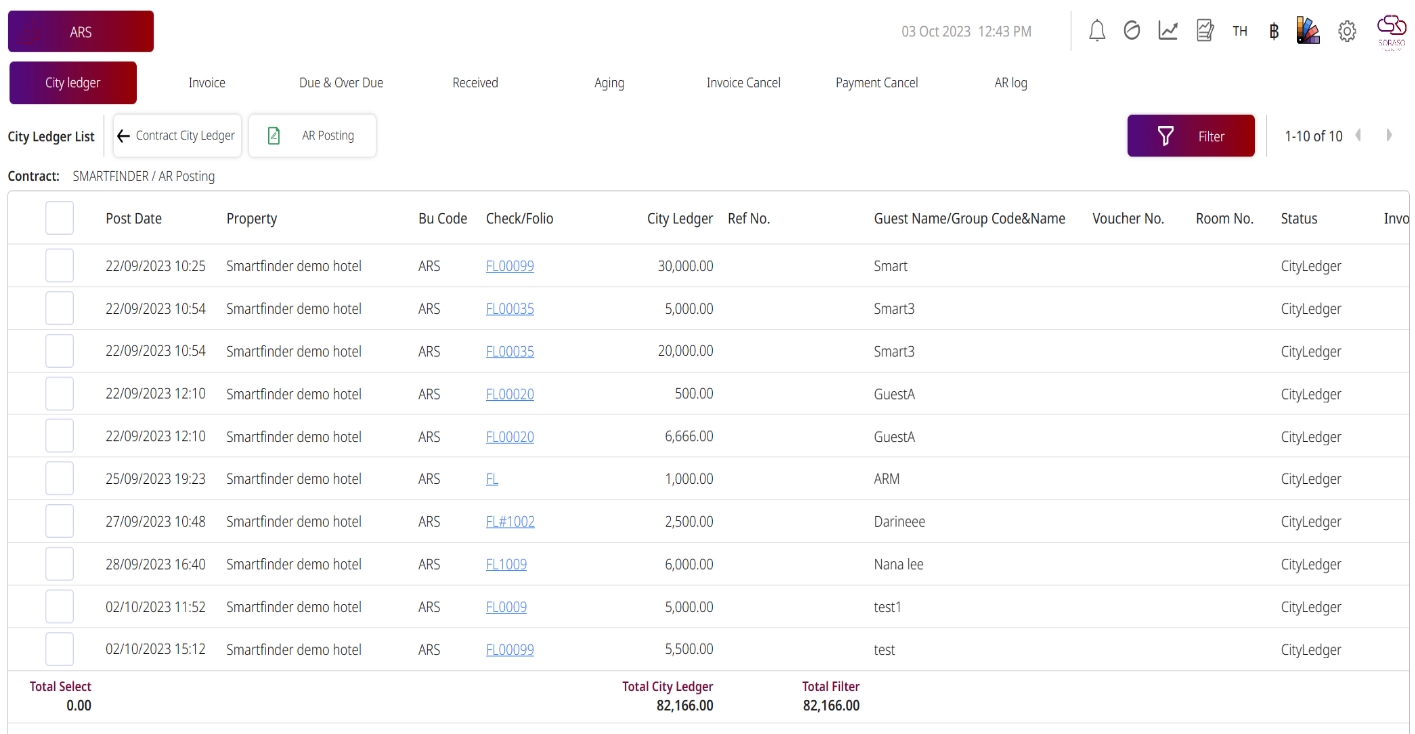
Task: Click the pie chart icon in header
Action: point(1132,31)
